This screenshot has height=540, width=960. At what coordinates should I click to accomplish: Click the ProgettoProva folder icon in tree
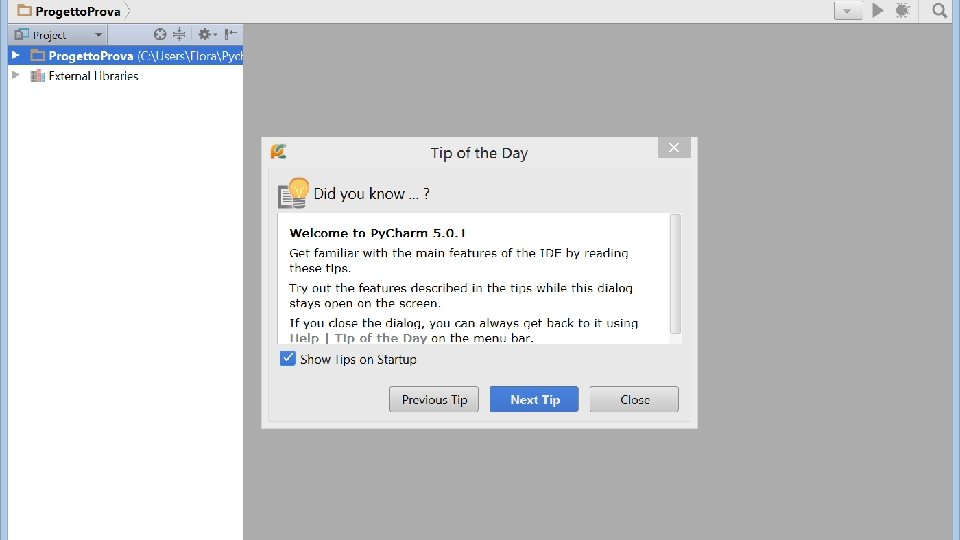(37, 56)
